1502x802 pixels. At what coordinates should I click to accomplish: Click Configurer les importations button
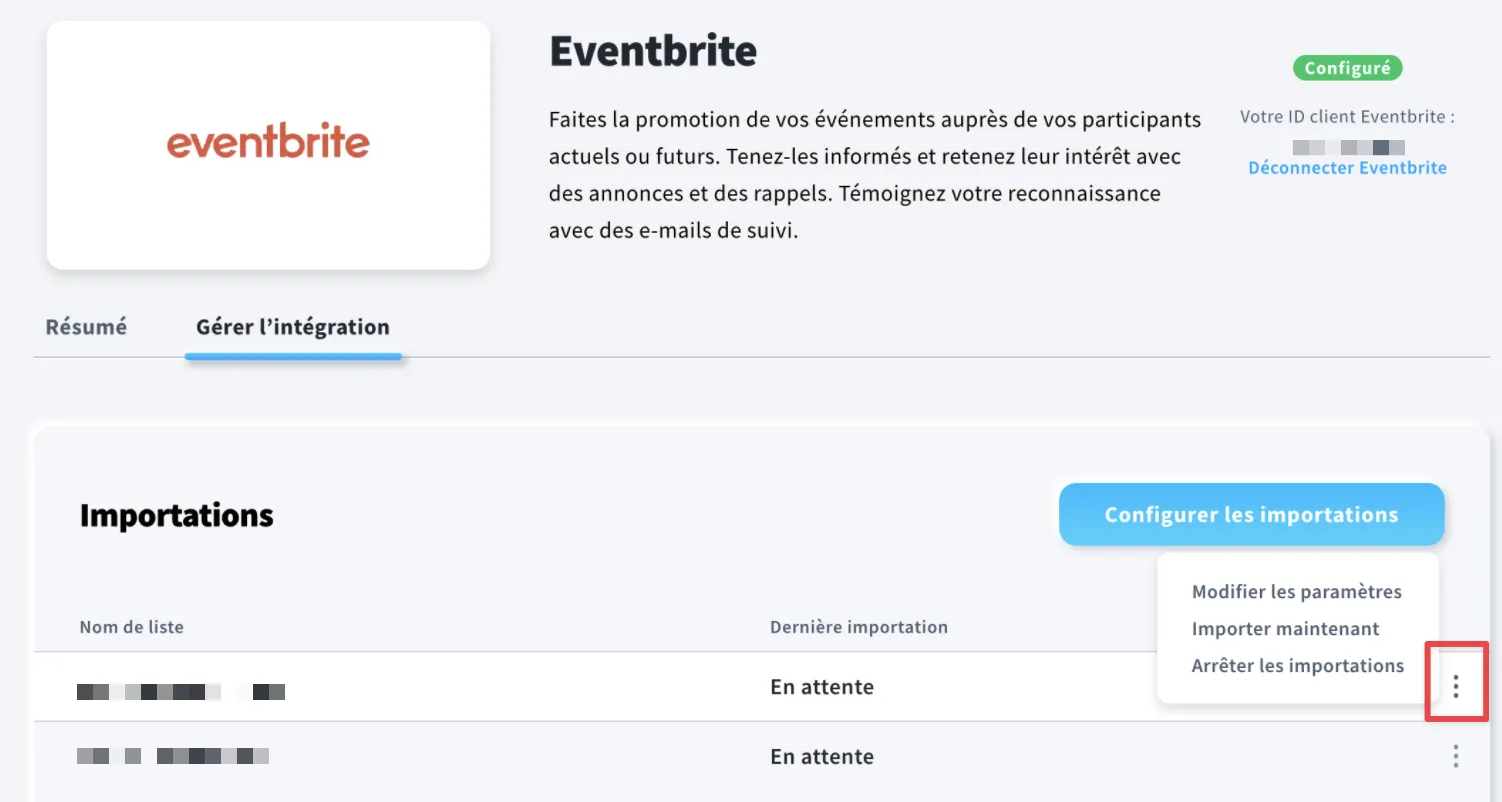(x=1252, y=515)
